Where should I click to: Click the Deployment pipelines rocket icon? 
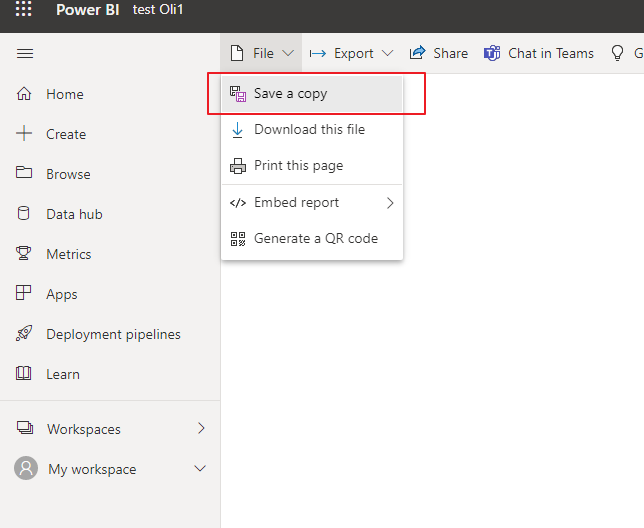[x=24, y=333]
